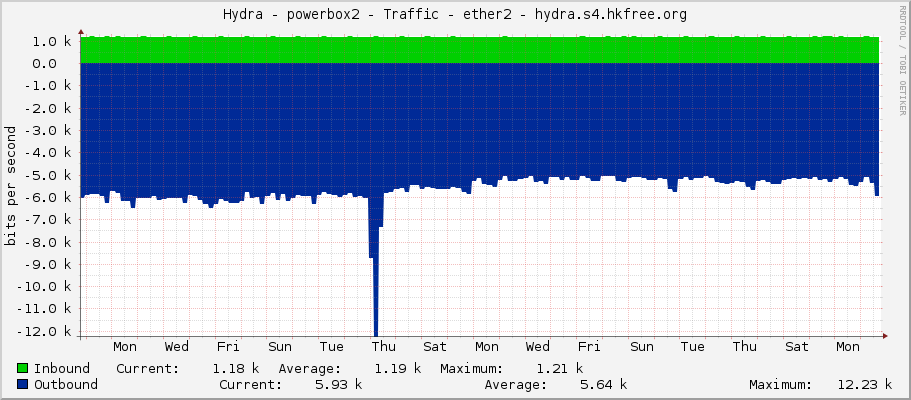Click the Sun x-axis label before Tue
The height and width of the screenshot is (400, 911).
279,347
